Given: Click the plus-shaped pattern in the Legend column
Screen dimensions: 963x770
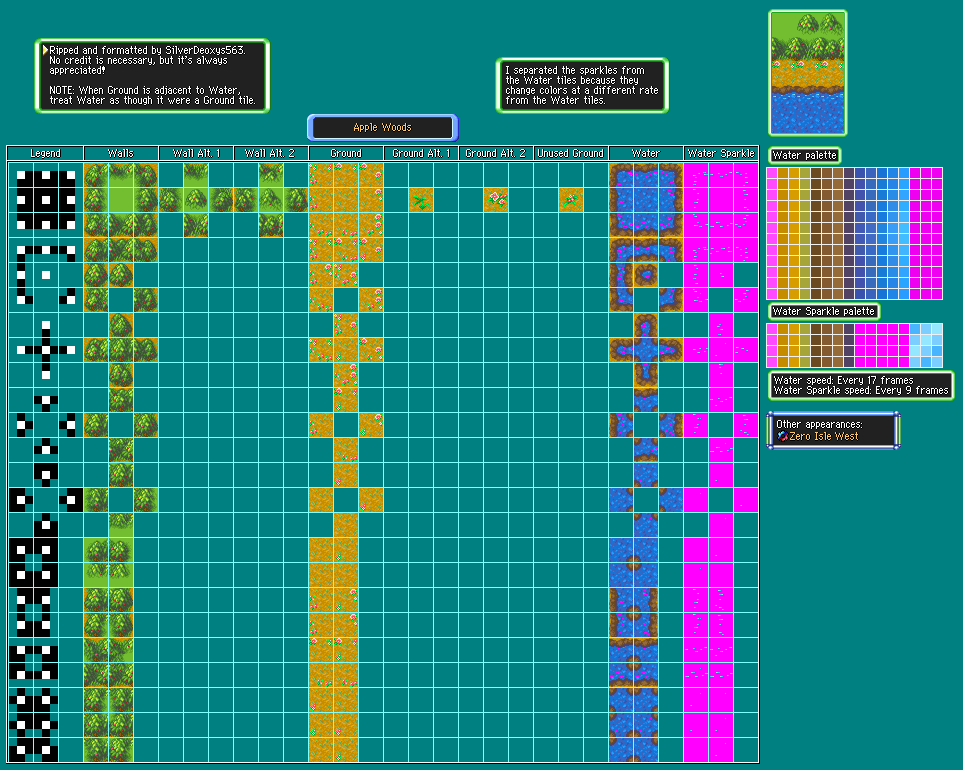Looking at the screenshot, I should (x=46, y=350).
